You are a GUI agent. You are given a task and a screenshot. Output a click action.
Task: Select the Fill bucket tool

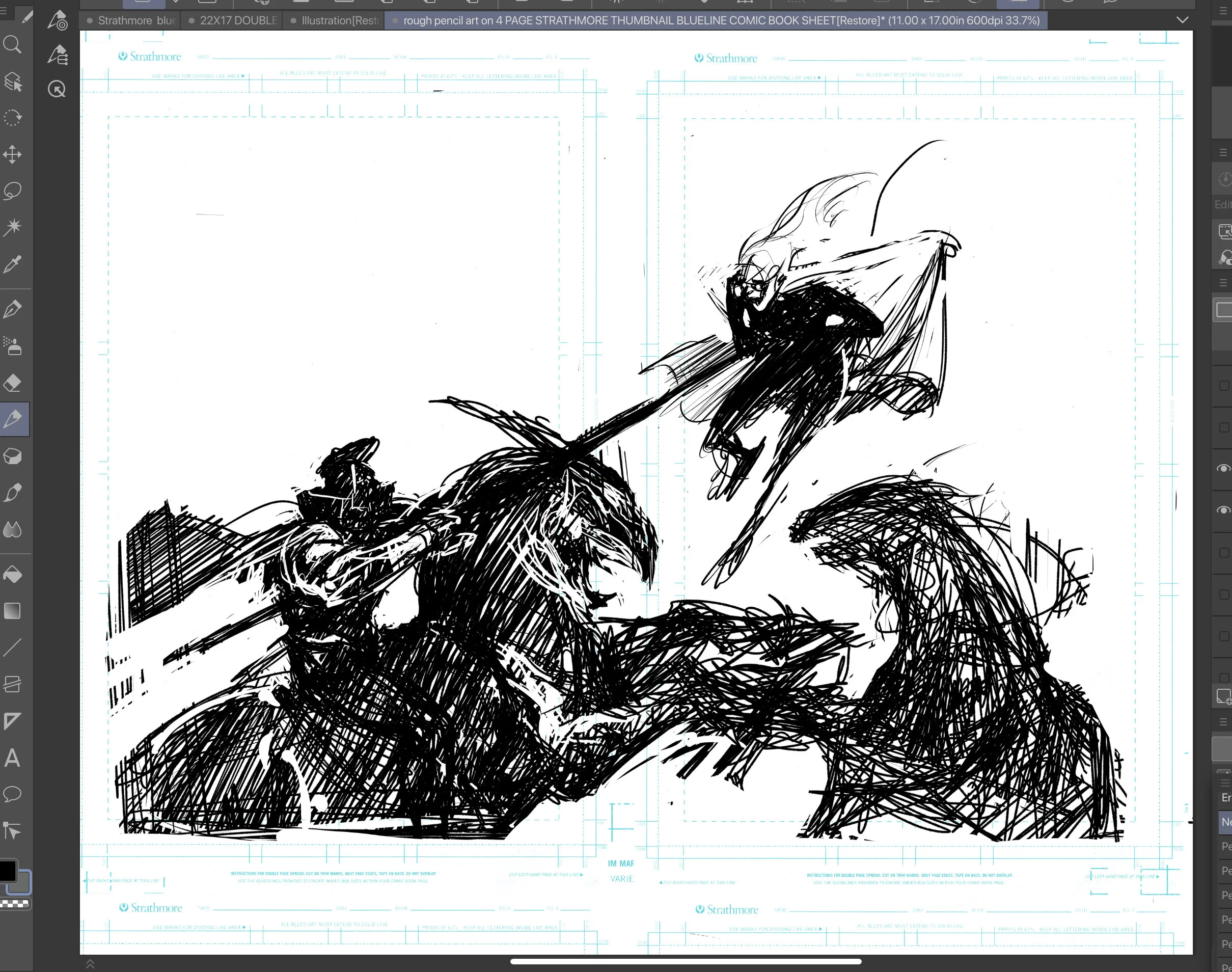point(13,574)
